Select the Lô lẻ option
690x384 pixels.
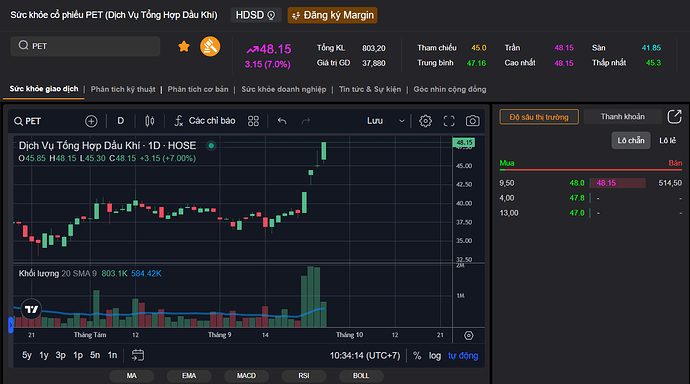pyautogui.click(x=667, y=141)
